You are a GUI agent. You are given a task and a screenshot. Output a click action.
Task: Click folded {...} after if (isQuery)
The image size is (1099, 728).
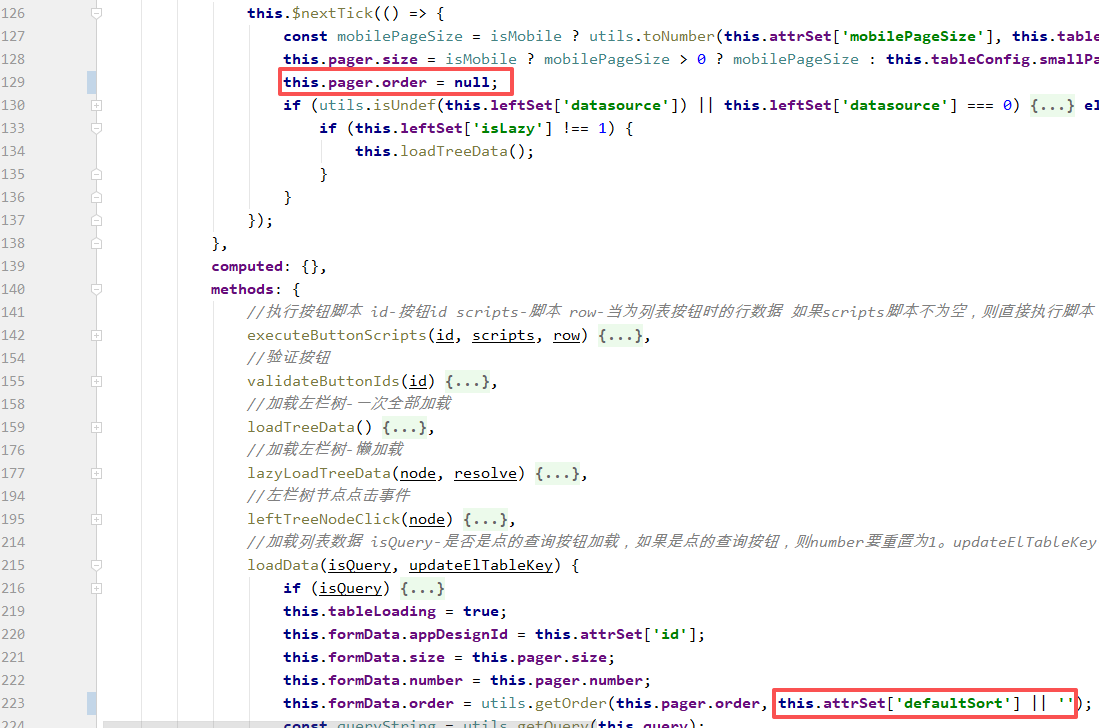click(421, 589)
